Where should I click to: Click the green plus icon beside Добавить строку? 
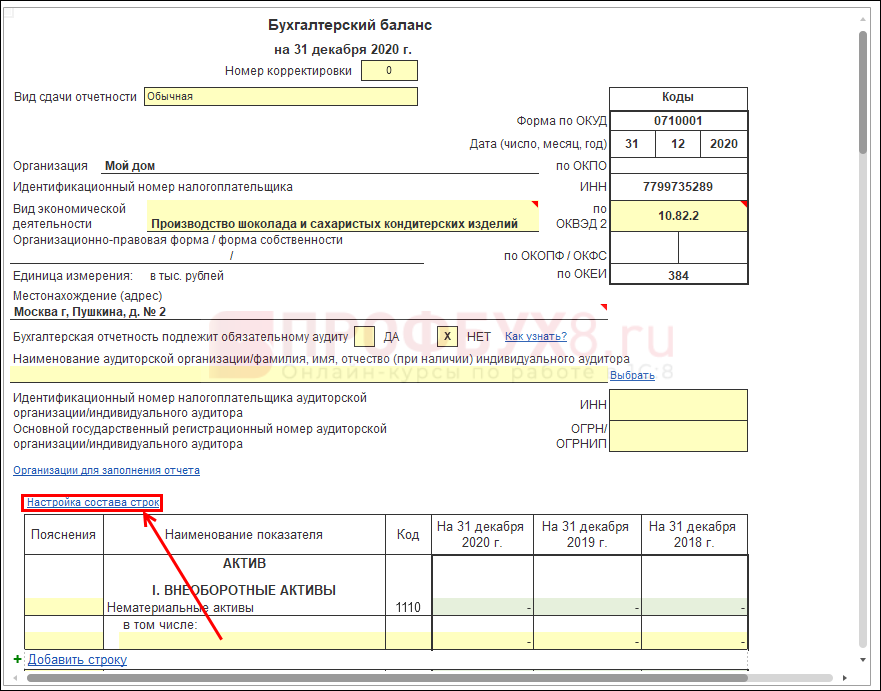(17, 659)
